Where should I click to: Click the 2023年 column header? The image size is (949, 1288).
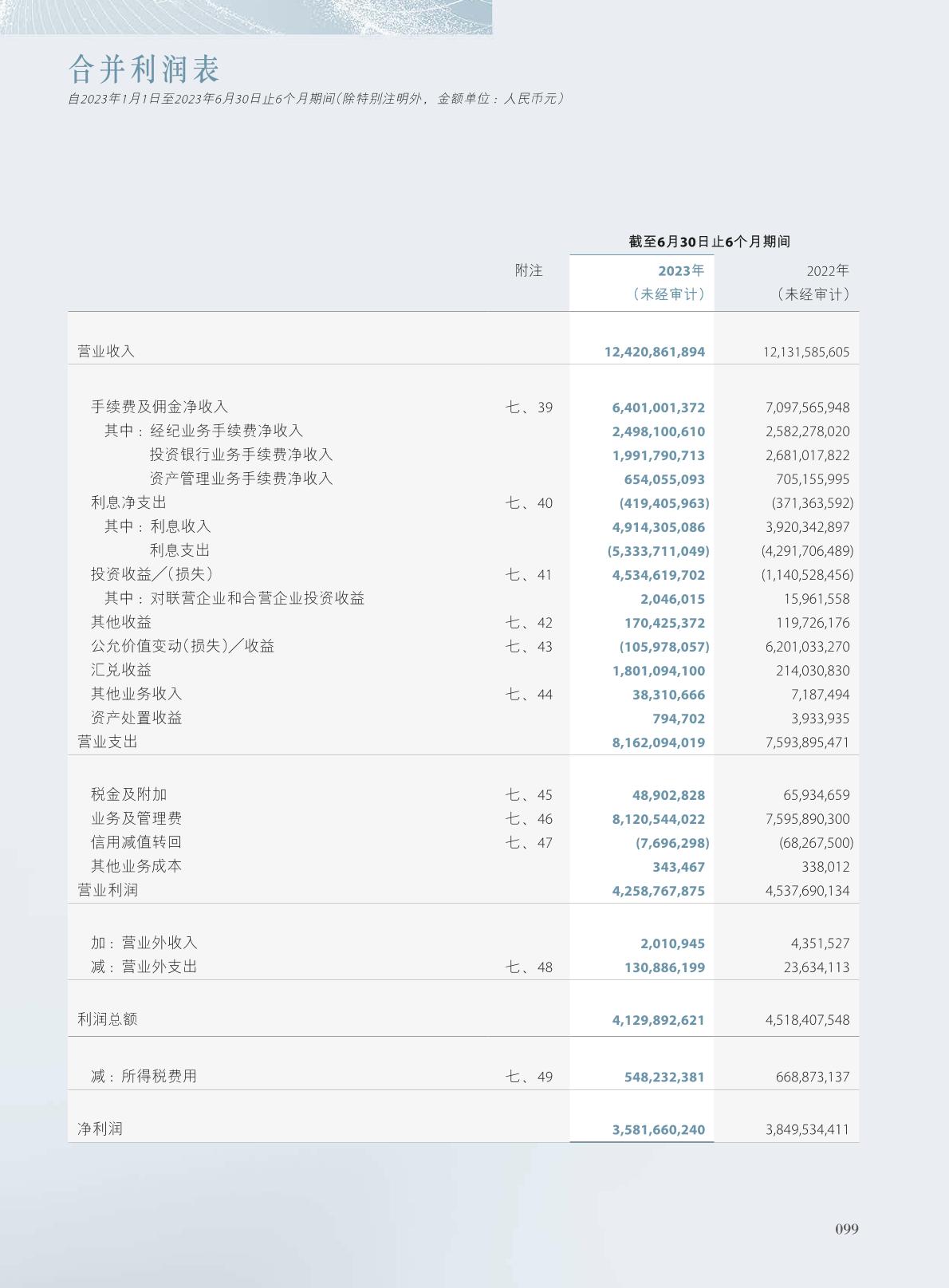tap(680, 271)
